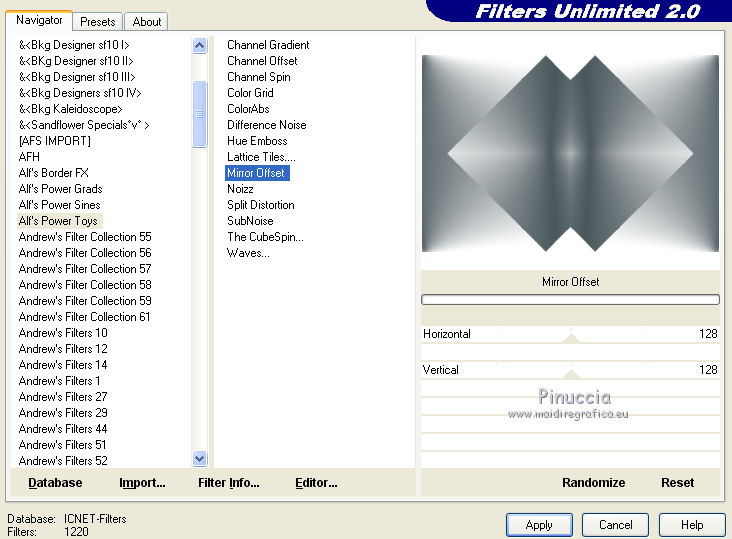Select The CubeSpin... filter
The width and height of the screenshot is (732, 539).
click(x=265, y=237)
